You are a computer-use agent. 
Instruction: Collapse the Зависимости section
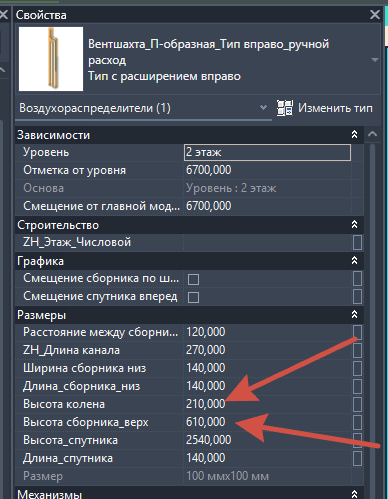[x=354, y=135]
